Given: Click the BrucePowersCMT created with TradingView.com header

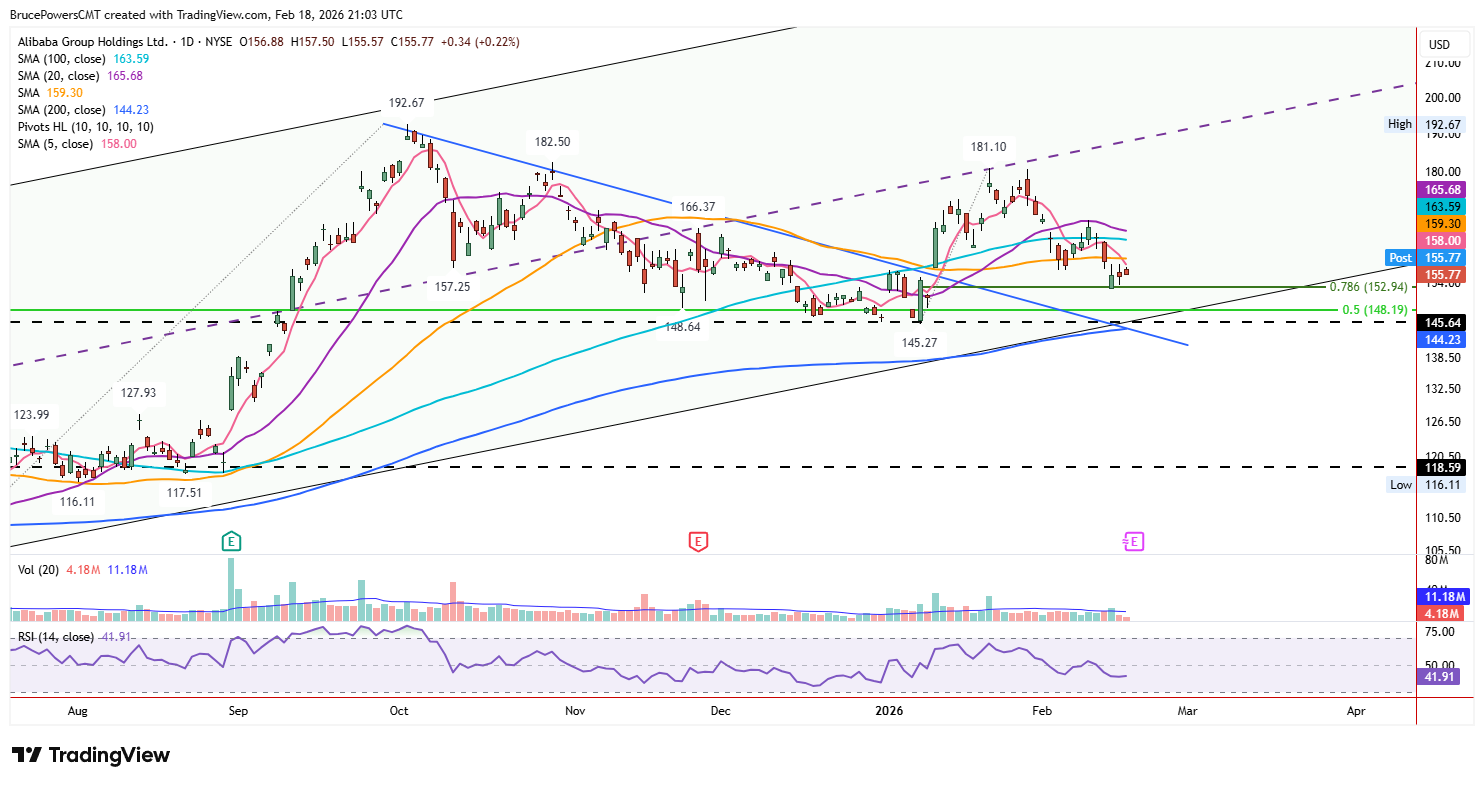Looking at the screenshot, I should pyautogui.click(x=206, y=15).
